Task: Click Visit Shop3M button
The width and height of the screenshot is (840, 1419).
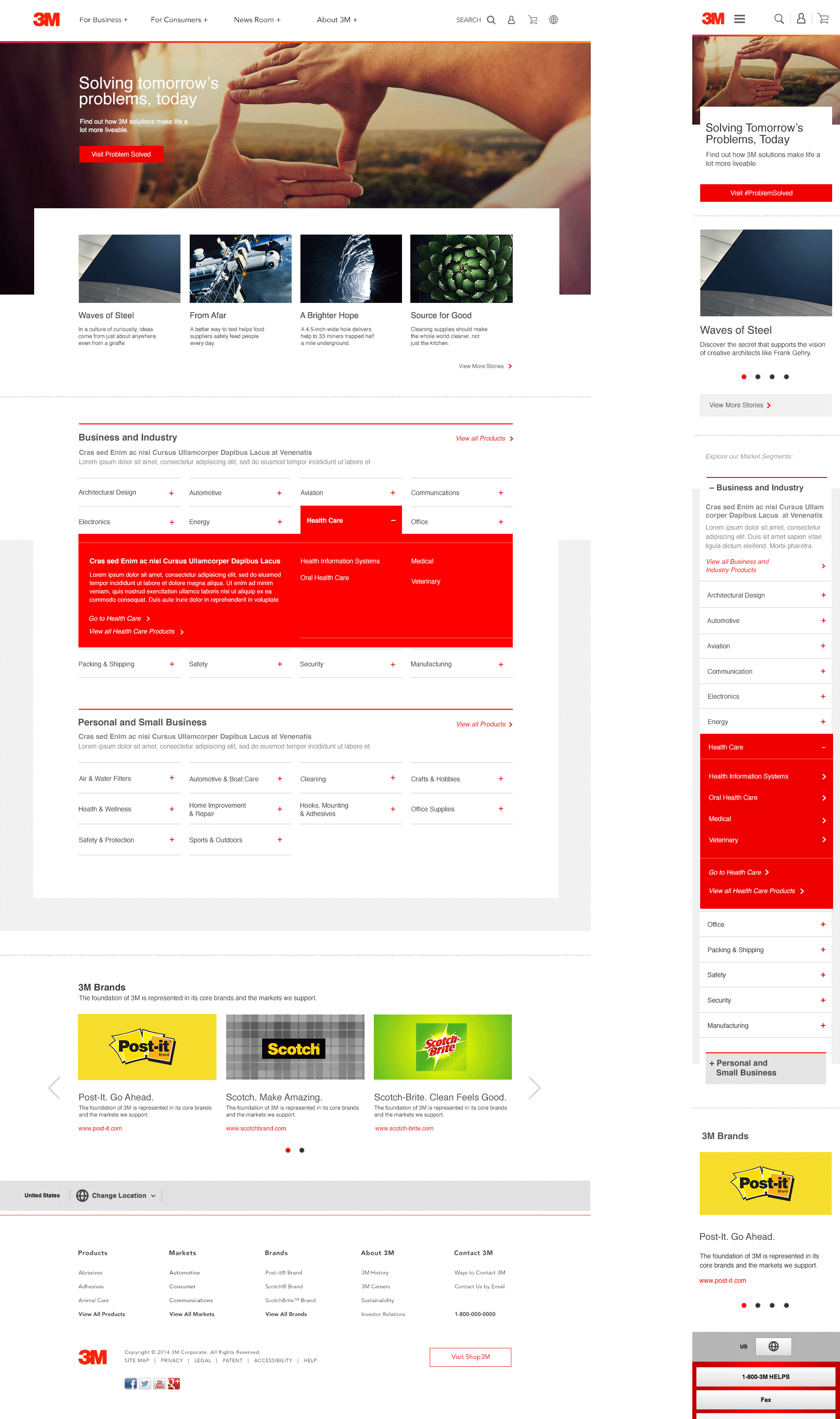Action: [x=470, y=1357]
